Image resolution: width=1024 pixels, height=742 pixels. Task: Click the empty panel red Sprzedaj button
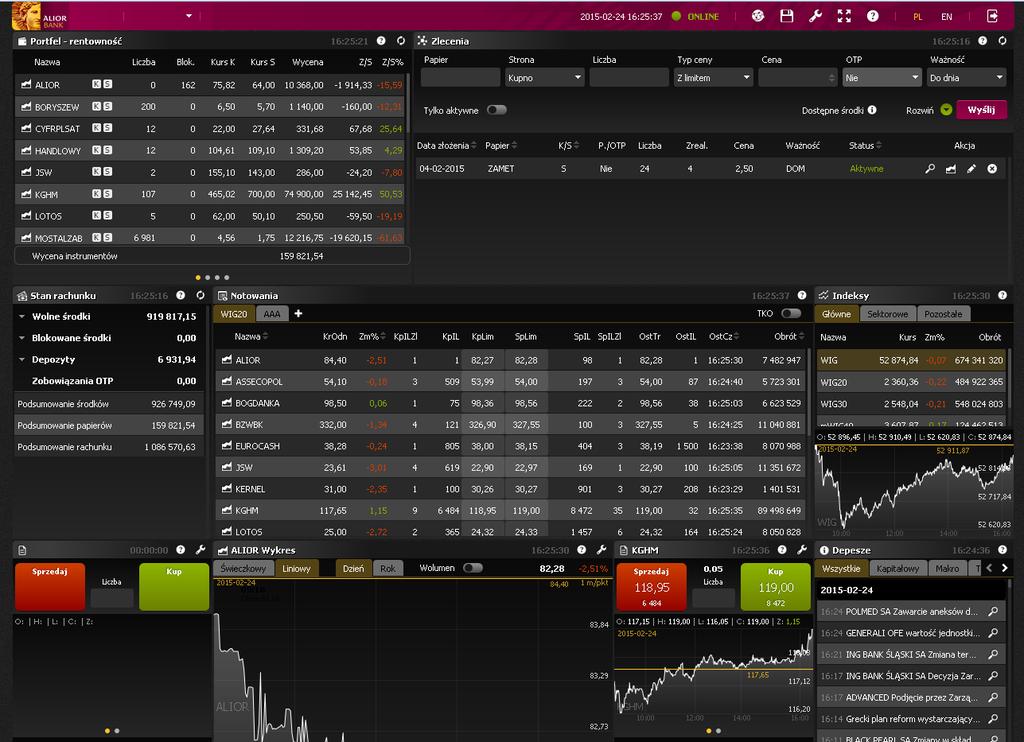pyautogui.click(x=50, y=587)
